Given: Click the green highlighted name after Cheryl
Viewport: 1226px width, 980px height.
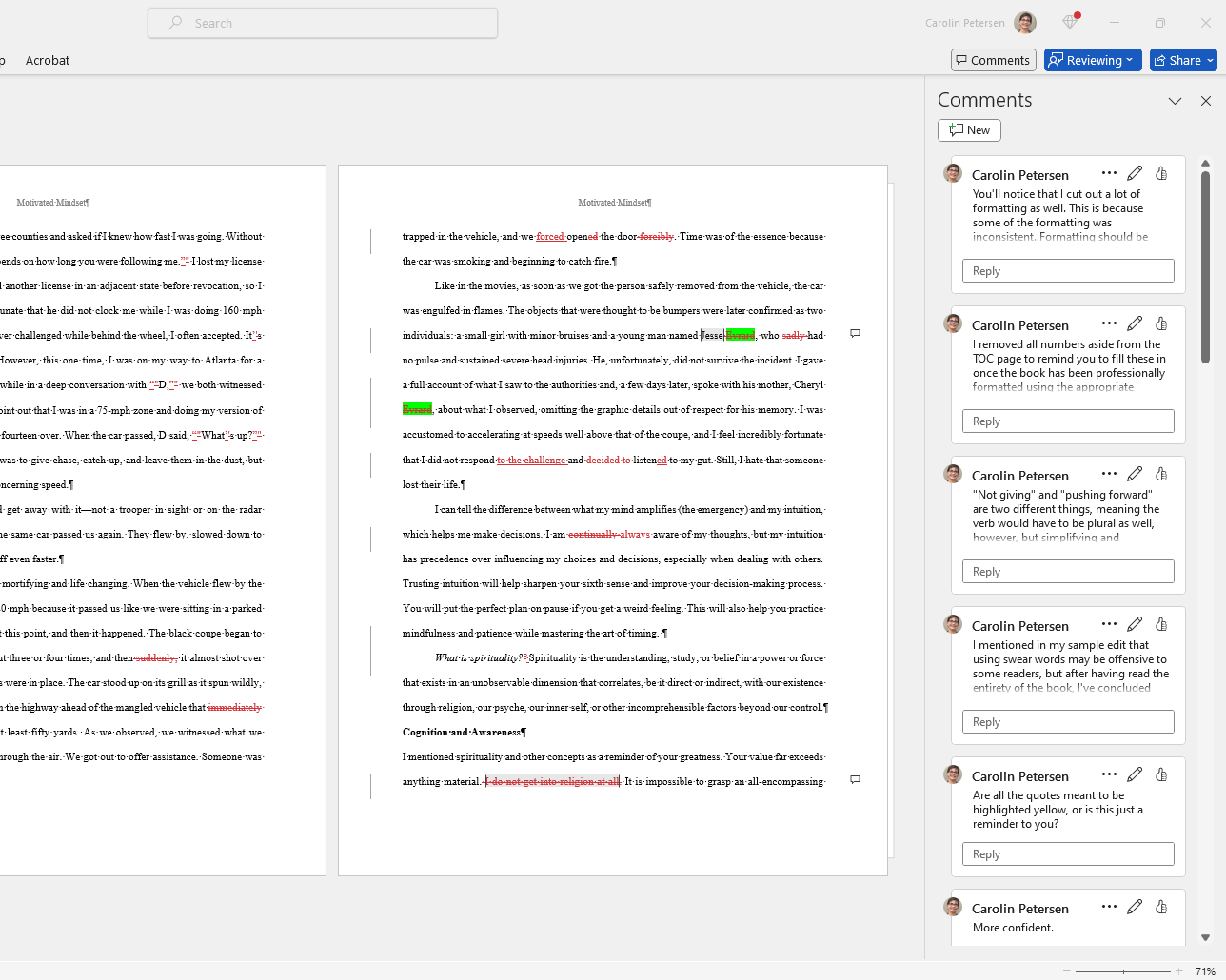Looking at the screenshot, I should pos(417,409).
